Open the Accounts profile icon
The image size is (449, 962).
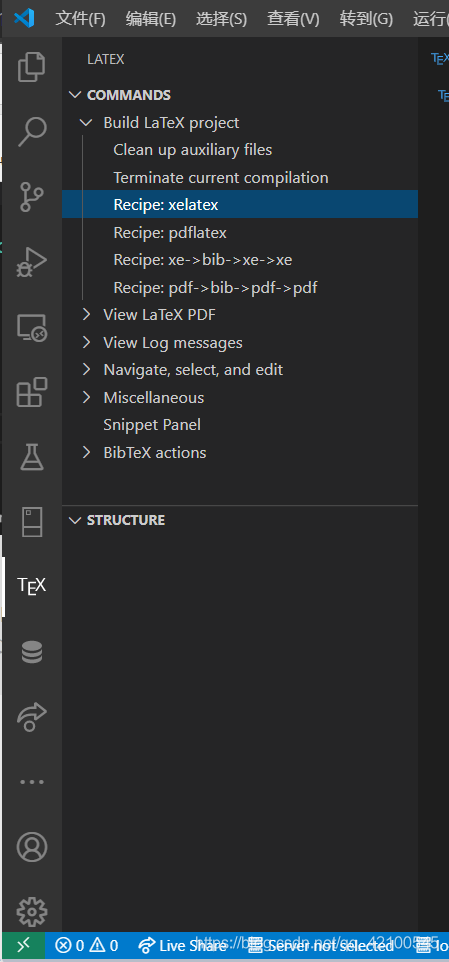(31, 847)
